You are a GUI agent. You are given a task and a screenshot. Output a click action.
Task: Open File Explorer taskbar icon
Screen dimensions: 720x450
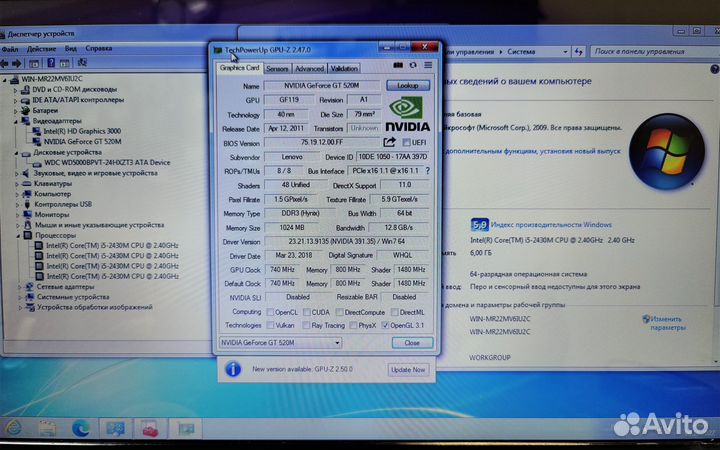(x=47, y=429)
